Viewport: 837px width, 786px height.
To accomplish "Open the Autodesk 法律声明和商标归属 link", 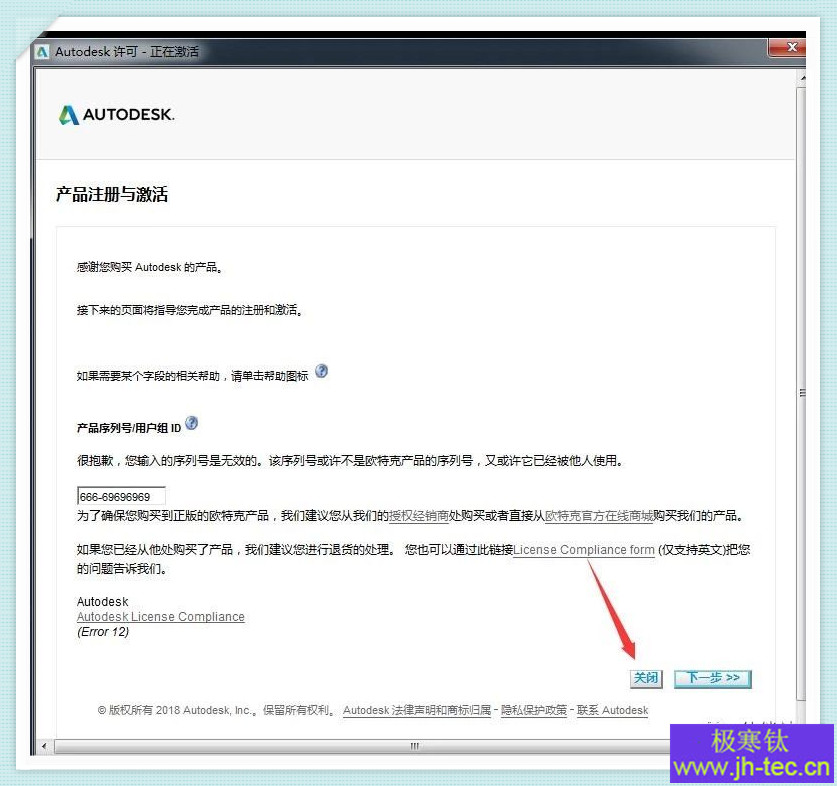I will 417,711.
